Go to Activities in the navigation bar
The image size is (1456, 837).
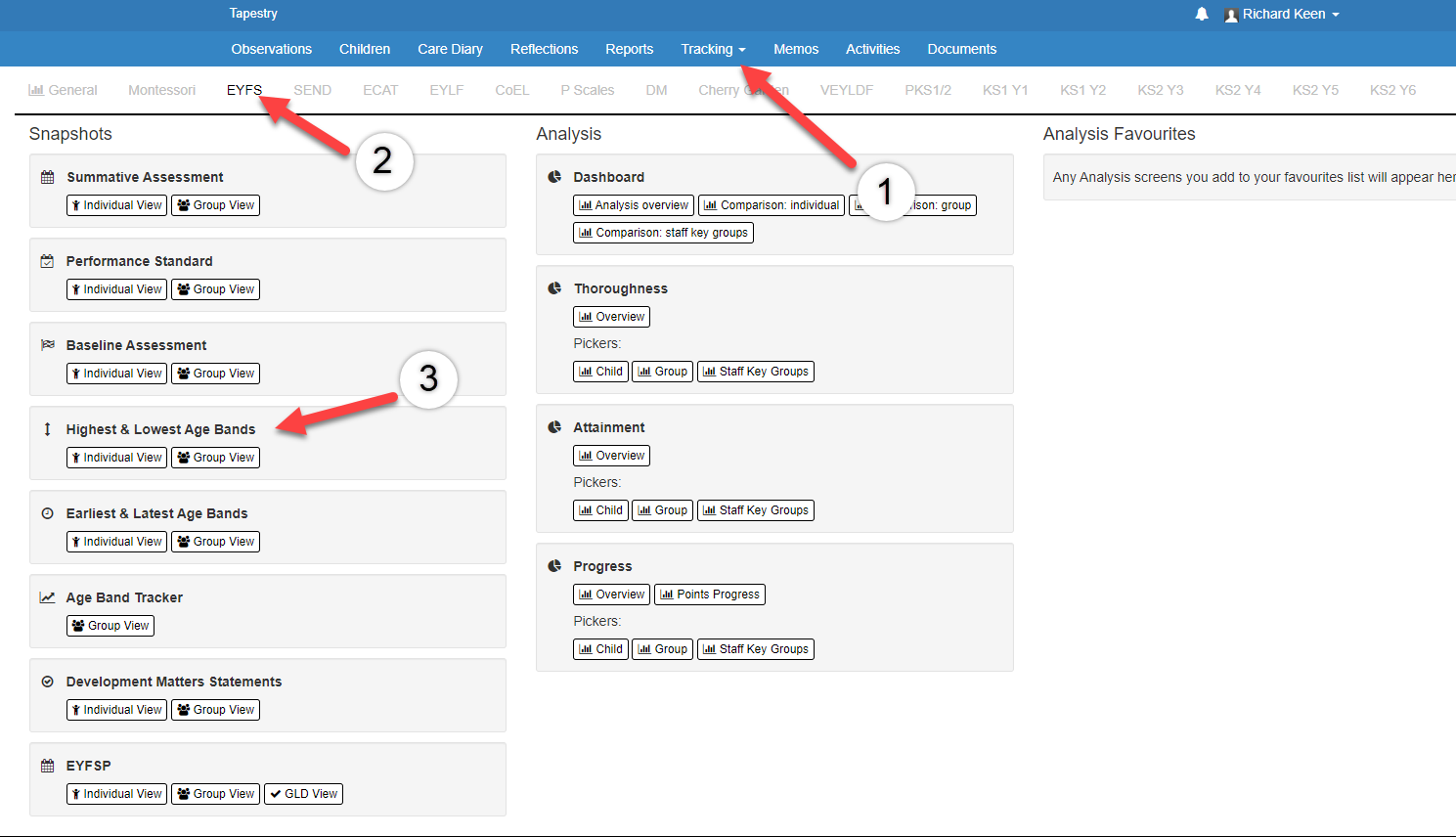(872, 49)
